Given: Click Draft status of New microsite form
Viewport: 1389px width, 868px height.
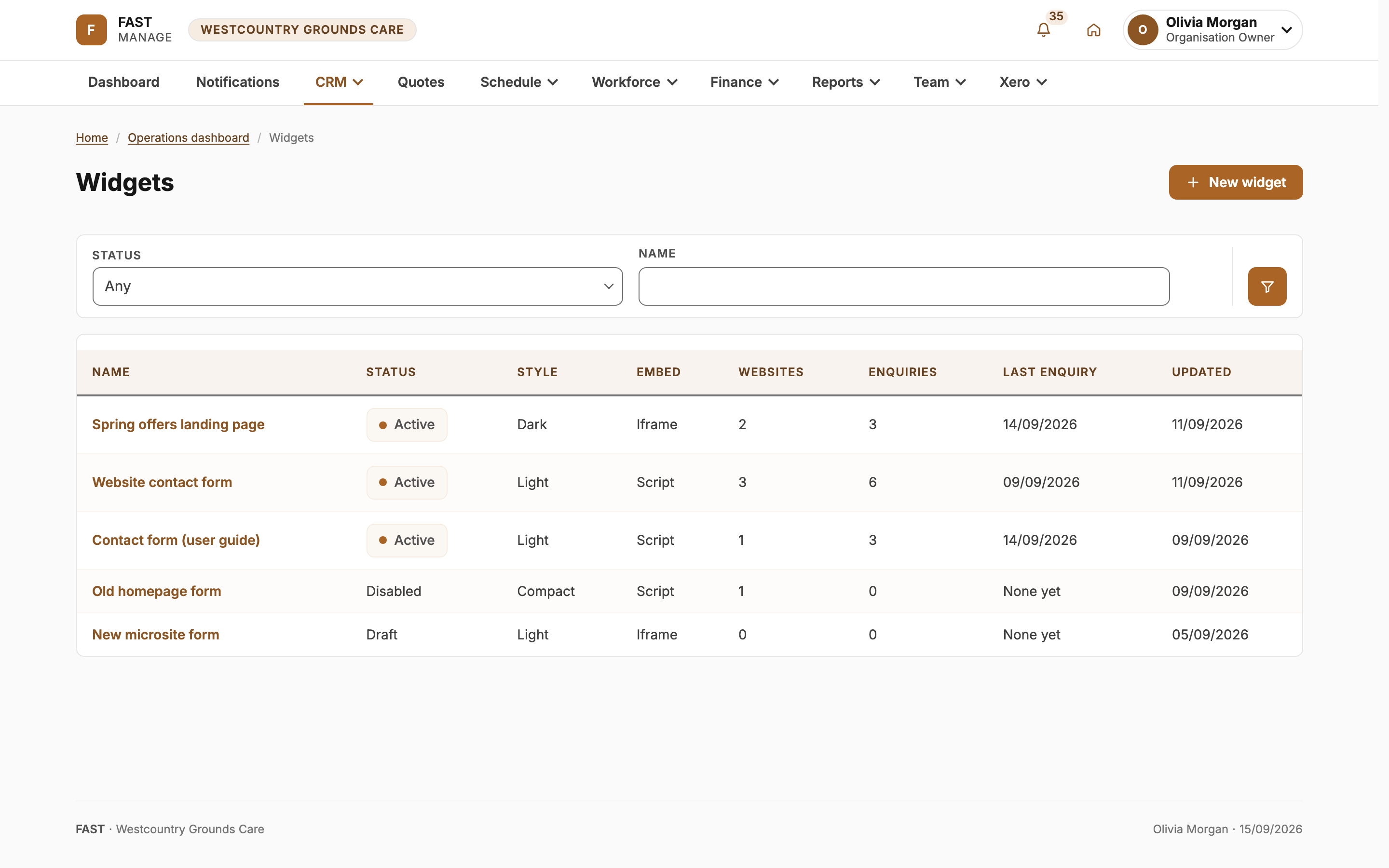Looking at the screenshot, I should (381, 634).
